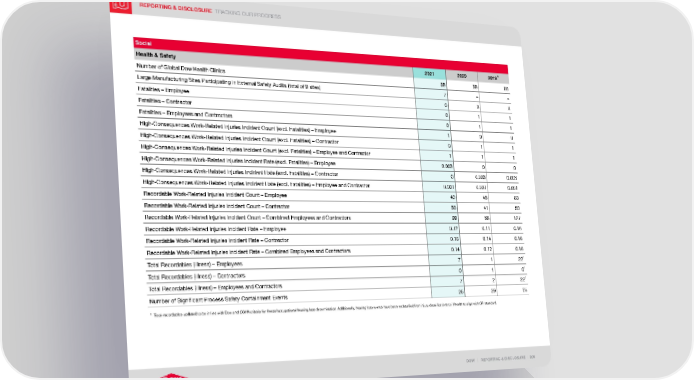Select the 2020 column header
The image size is (694, 380).
(462, 77)
